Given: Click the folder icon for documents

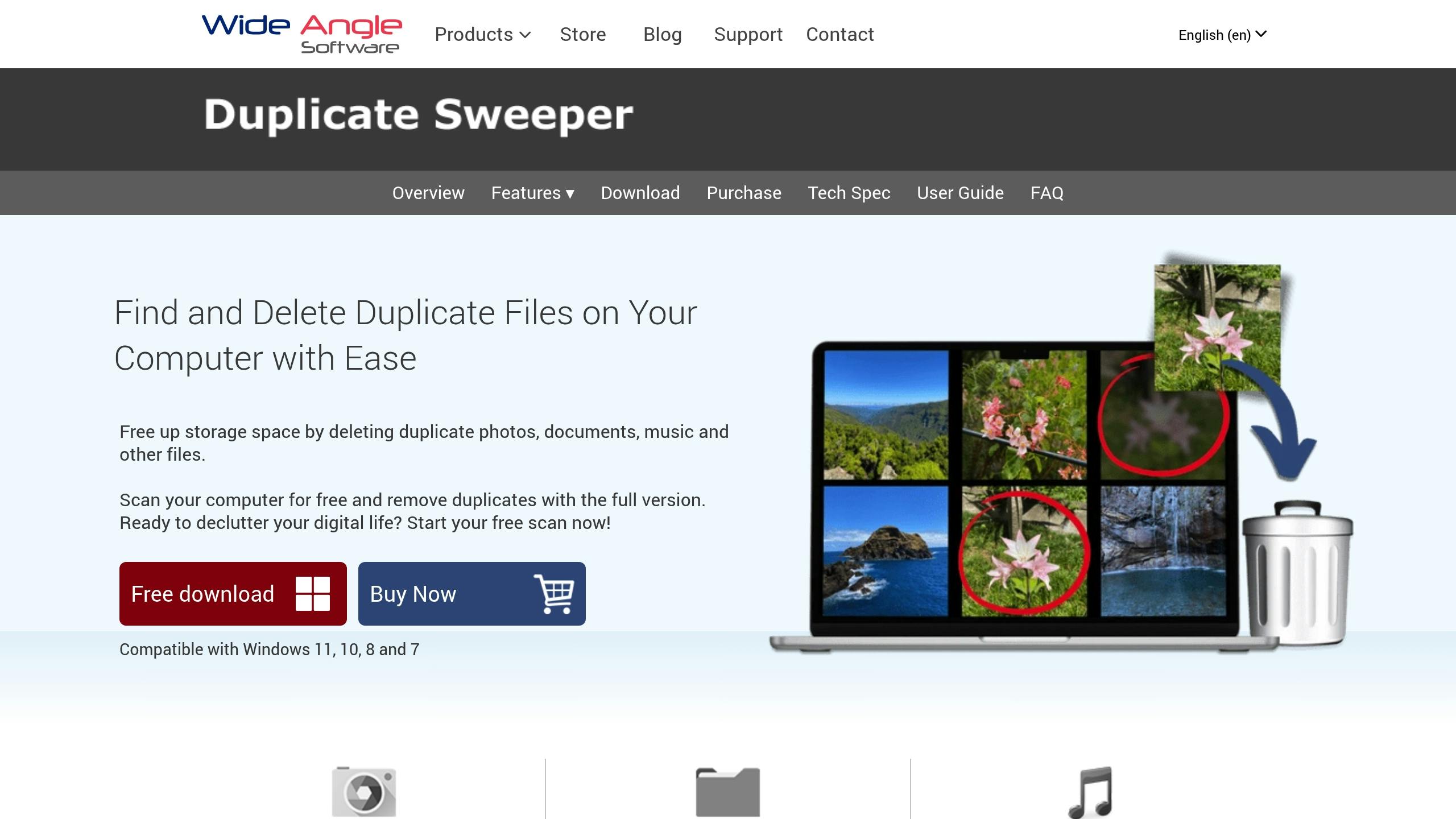Looking at the screenshot, I should coord(728,792).
